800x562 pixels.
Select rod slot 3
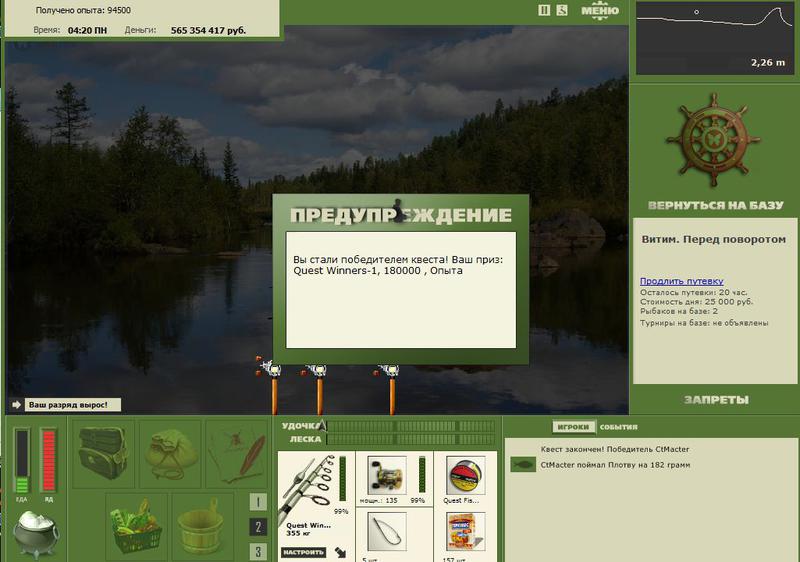coord(258,551)
